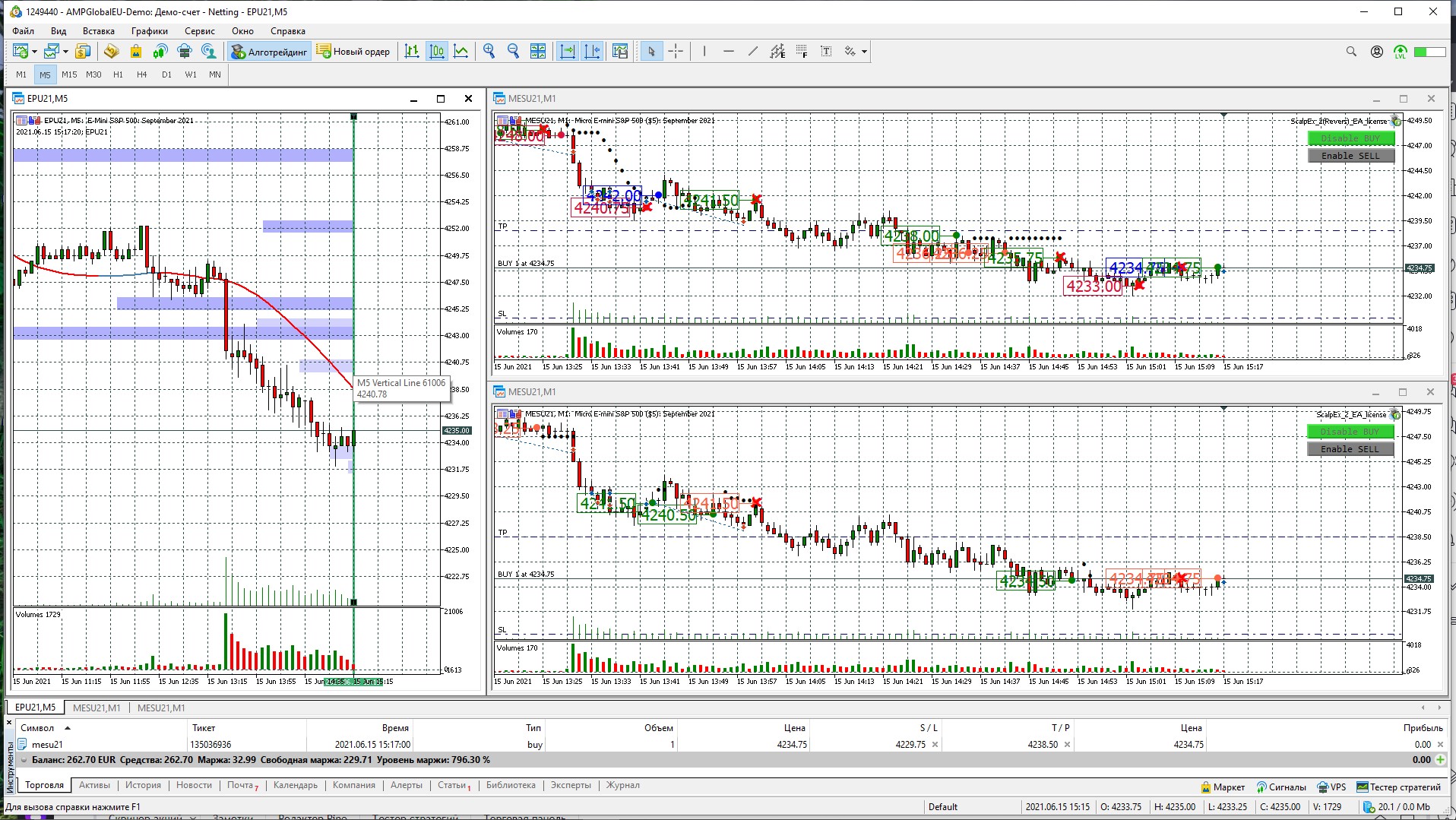Select the M15 timeframe
Image resolution: width=1456 pixels, height=820 pixels.
69,74
